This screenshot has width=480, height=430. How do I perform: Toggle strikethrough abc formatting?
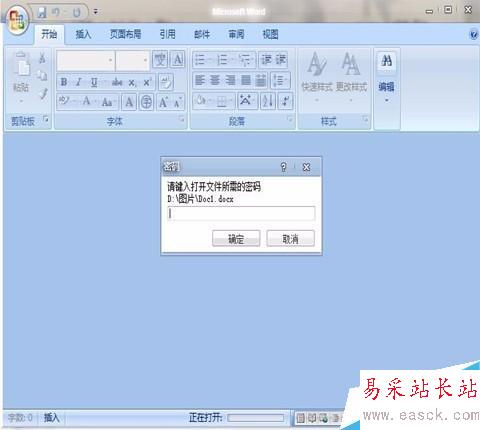click(117, 82)
